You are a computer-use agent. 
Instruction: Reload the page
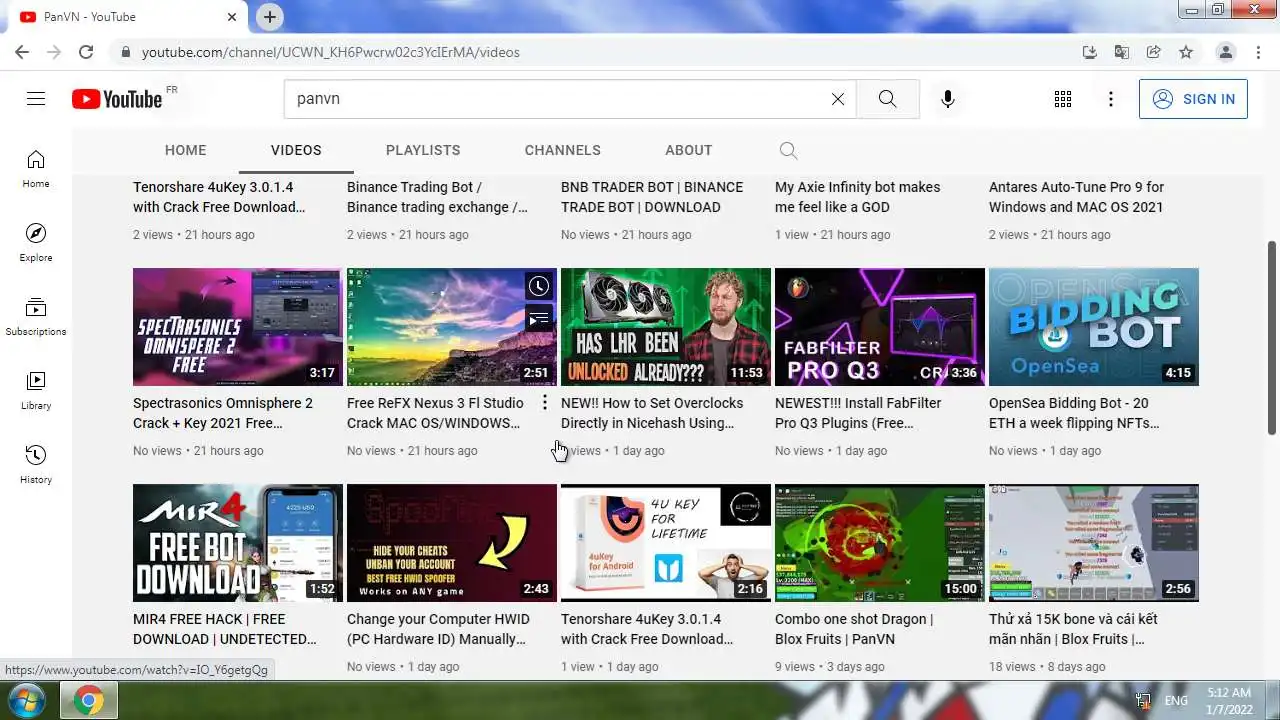point(86,52)
